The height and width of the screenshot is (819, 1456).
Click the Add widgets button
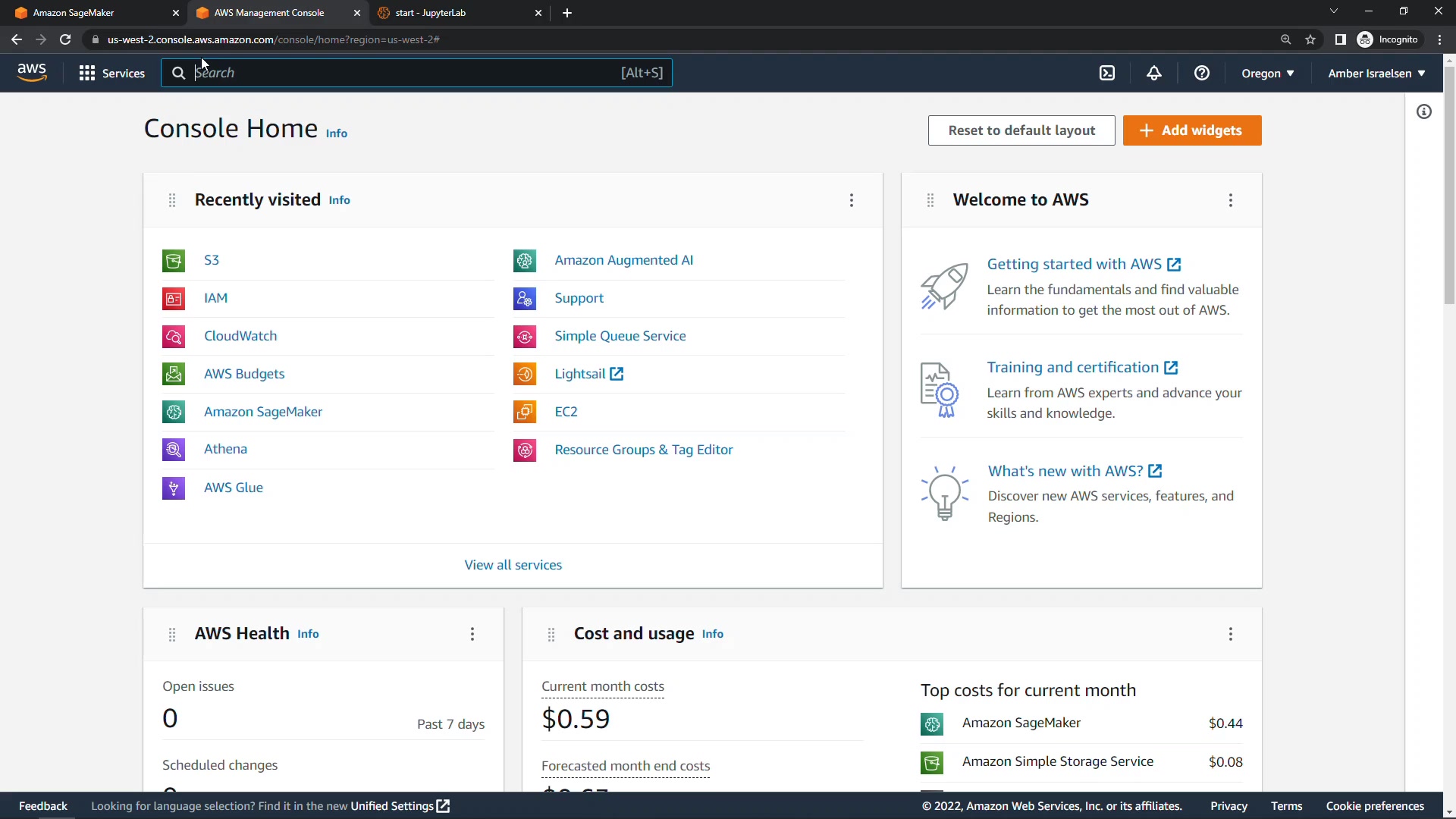click(1191, 130)
